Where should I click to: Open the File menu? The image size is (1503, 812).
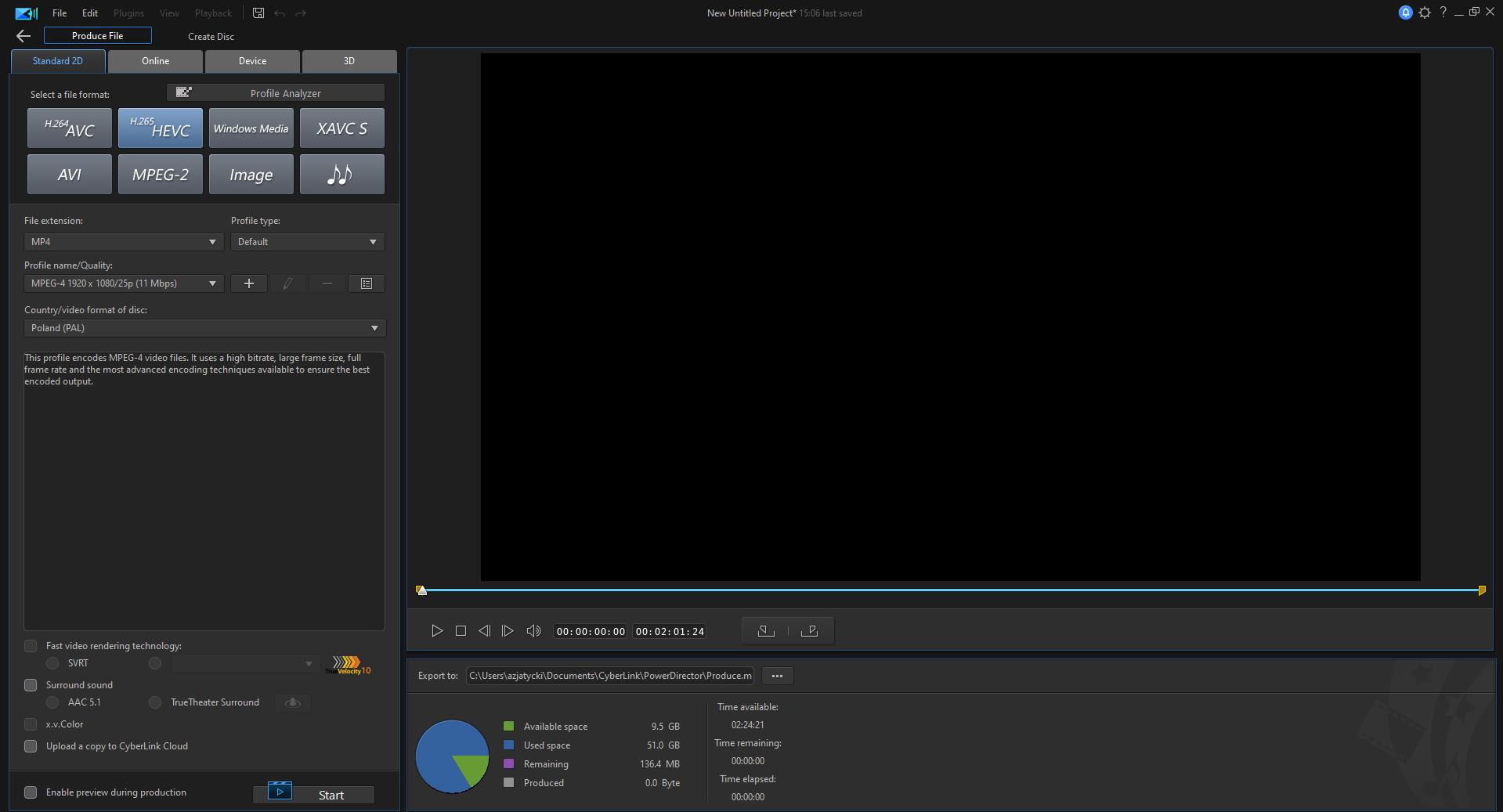pyautogui.click(x=60, y=13)
